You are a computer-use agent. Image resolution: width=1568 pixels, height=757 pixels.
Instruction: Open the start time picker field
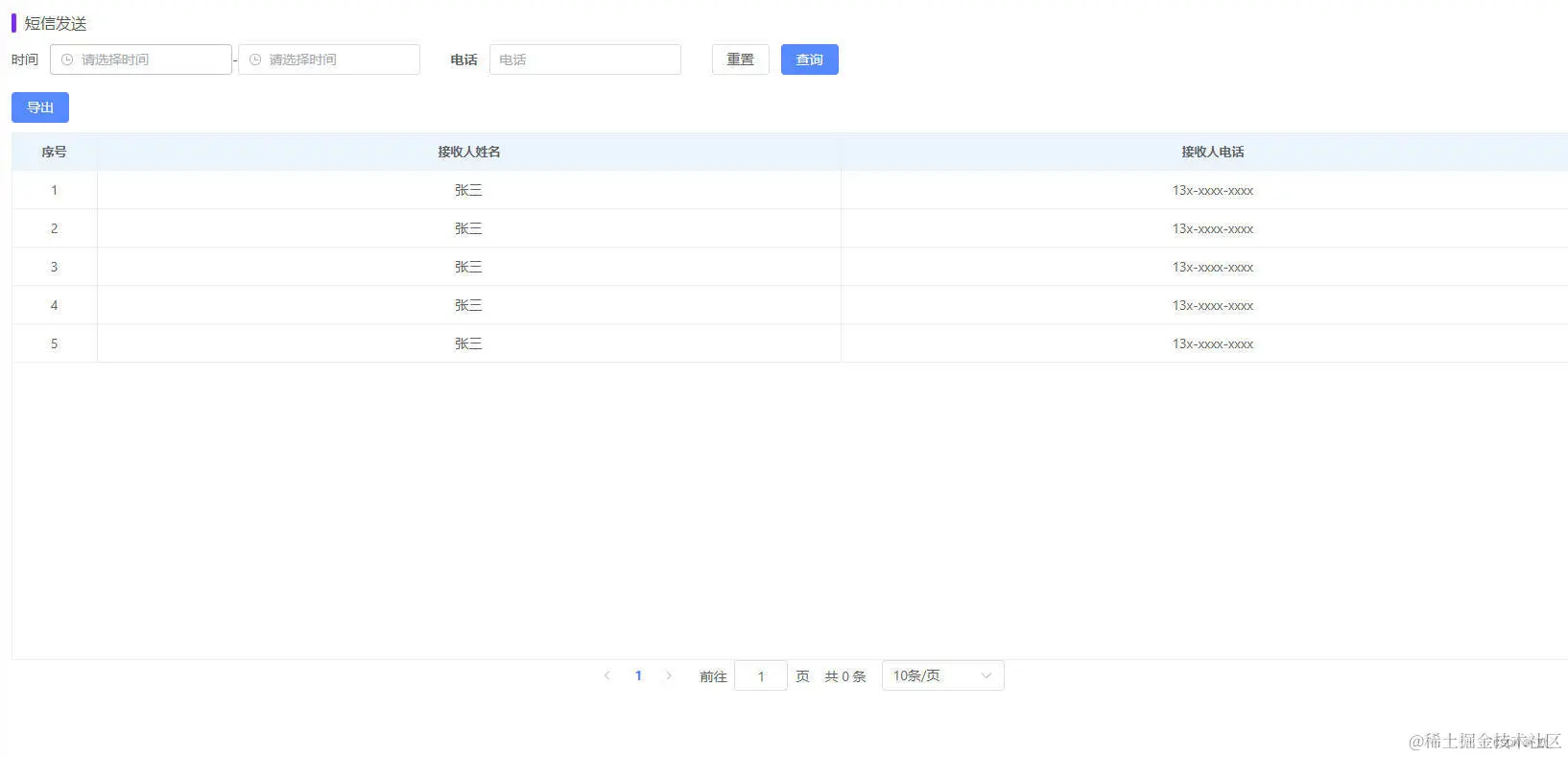click(x=141, y=59)
